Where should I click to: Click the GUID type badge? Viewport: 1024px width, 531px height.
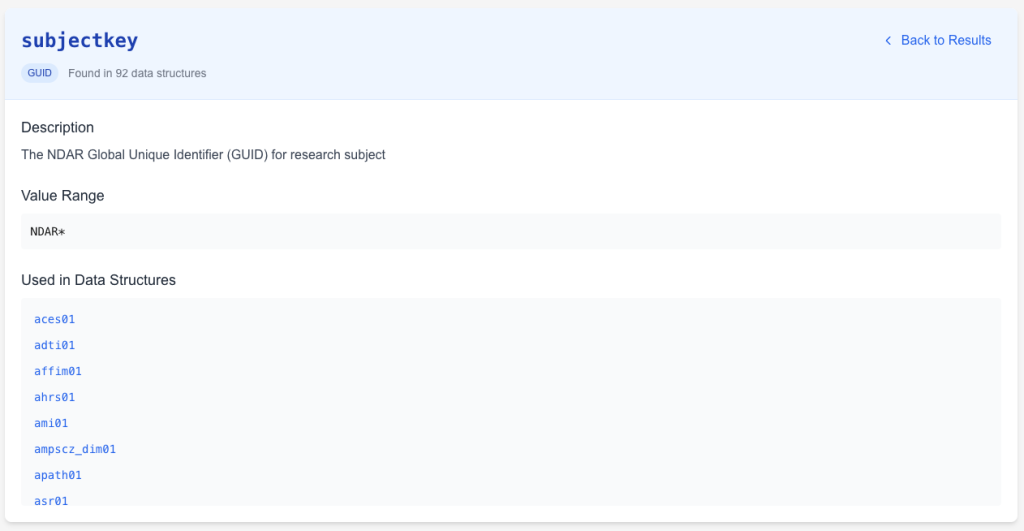point(40,73)
